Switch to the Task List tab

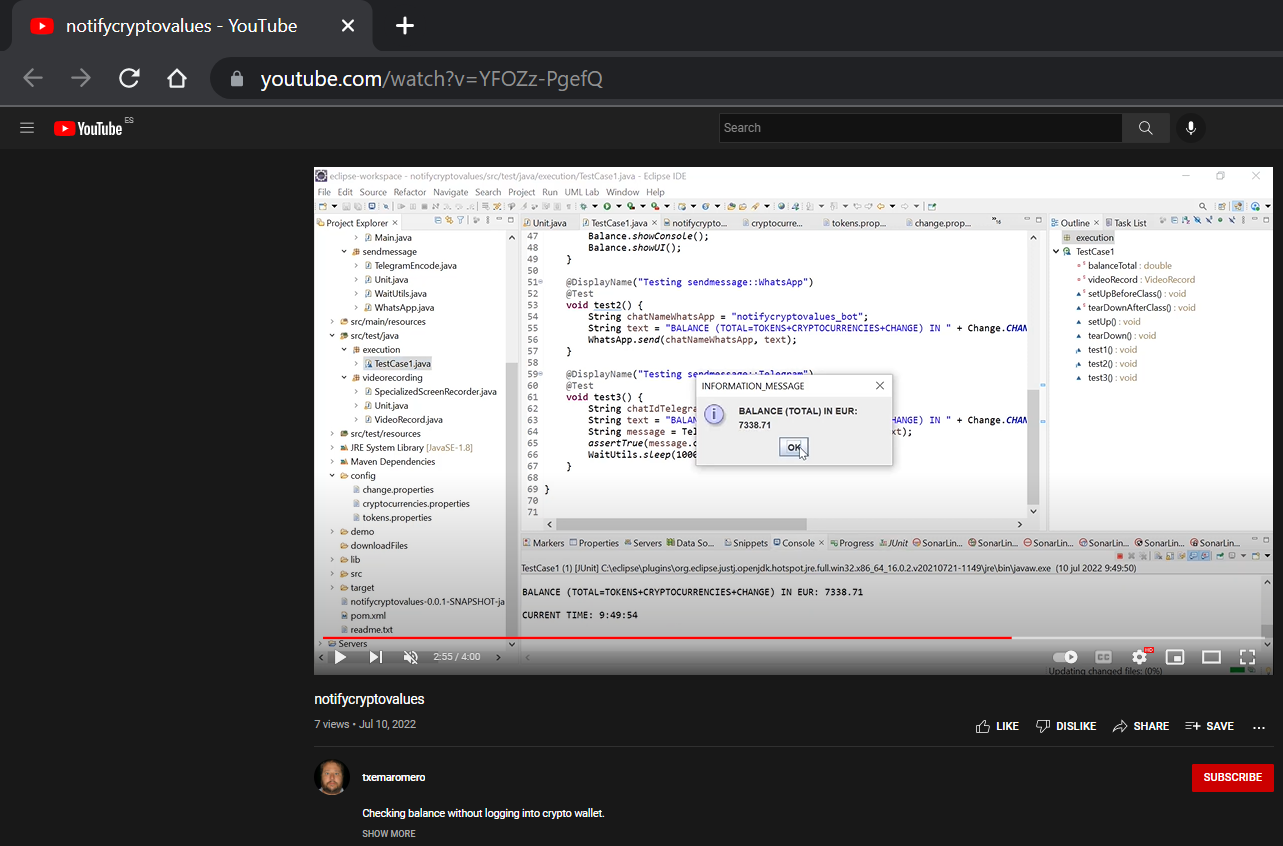pos(1125,223)
